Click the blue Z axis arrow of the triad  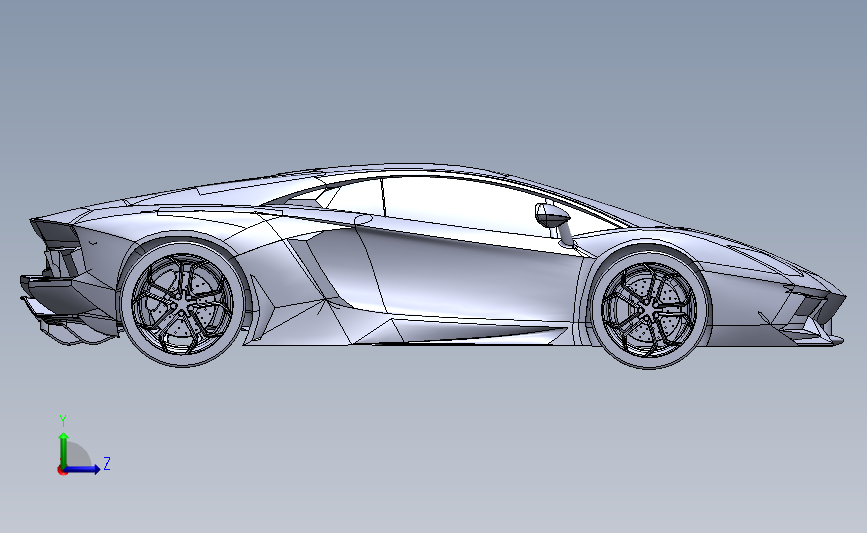coord(83,469)
